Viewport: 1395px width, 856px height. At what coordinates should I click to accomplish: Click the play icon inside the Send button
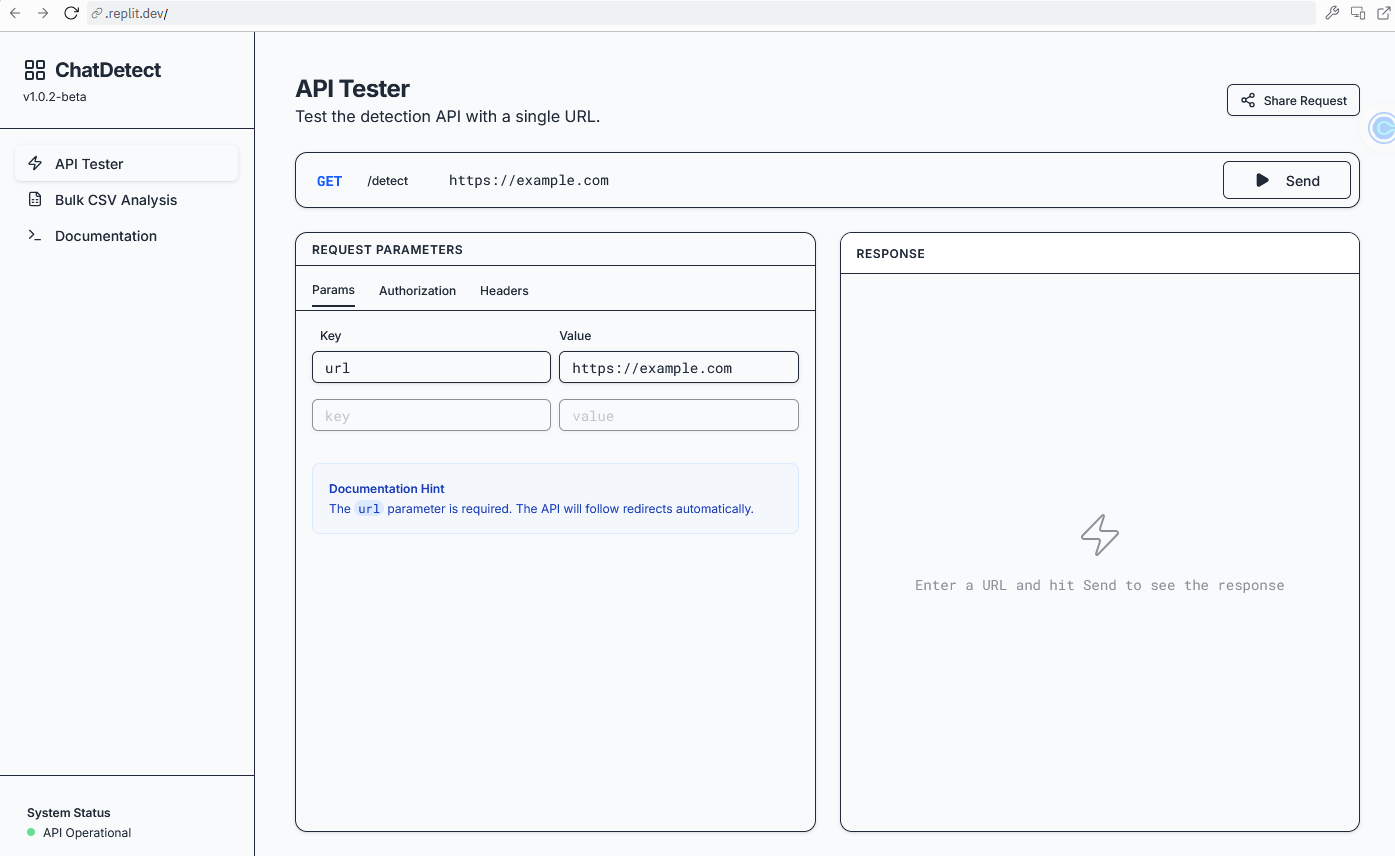pyautogui.click(x=1260, y=180)
